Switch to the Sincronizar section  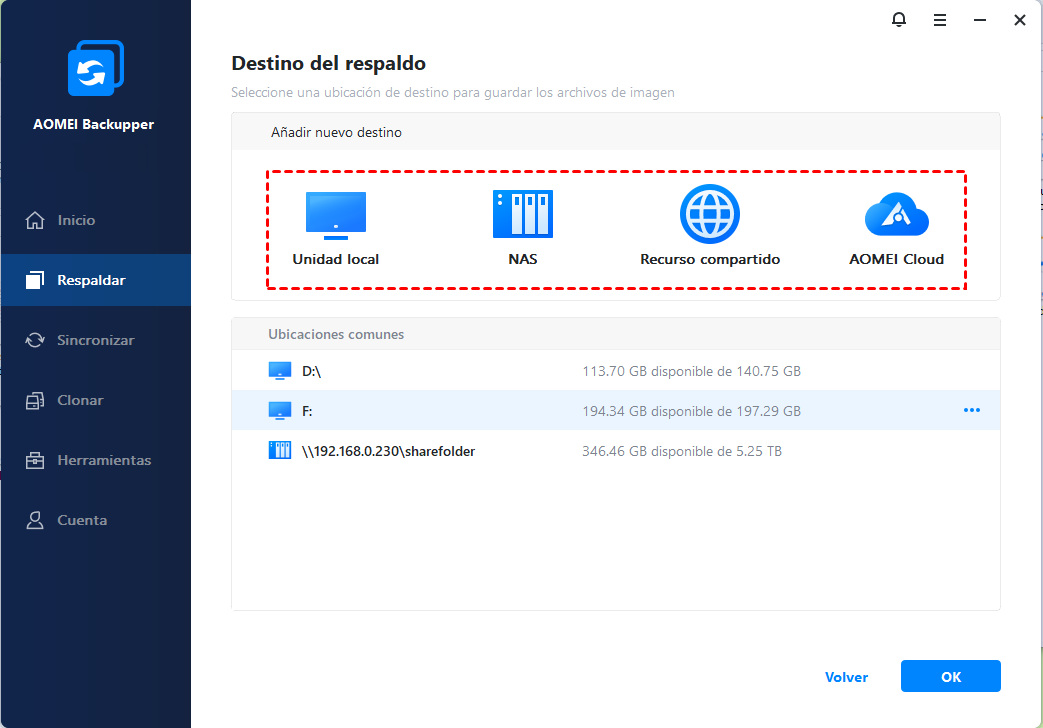[x=95, y=340]
